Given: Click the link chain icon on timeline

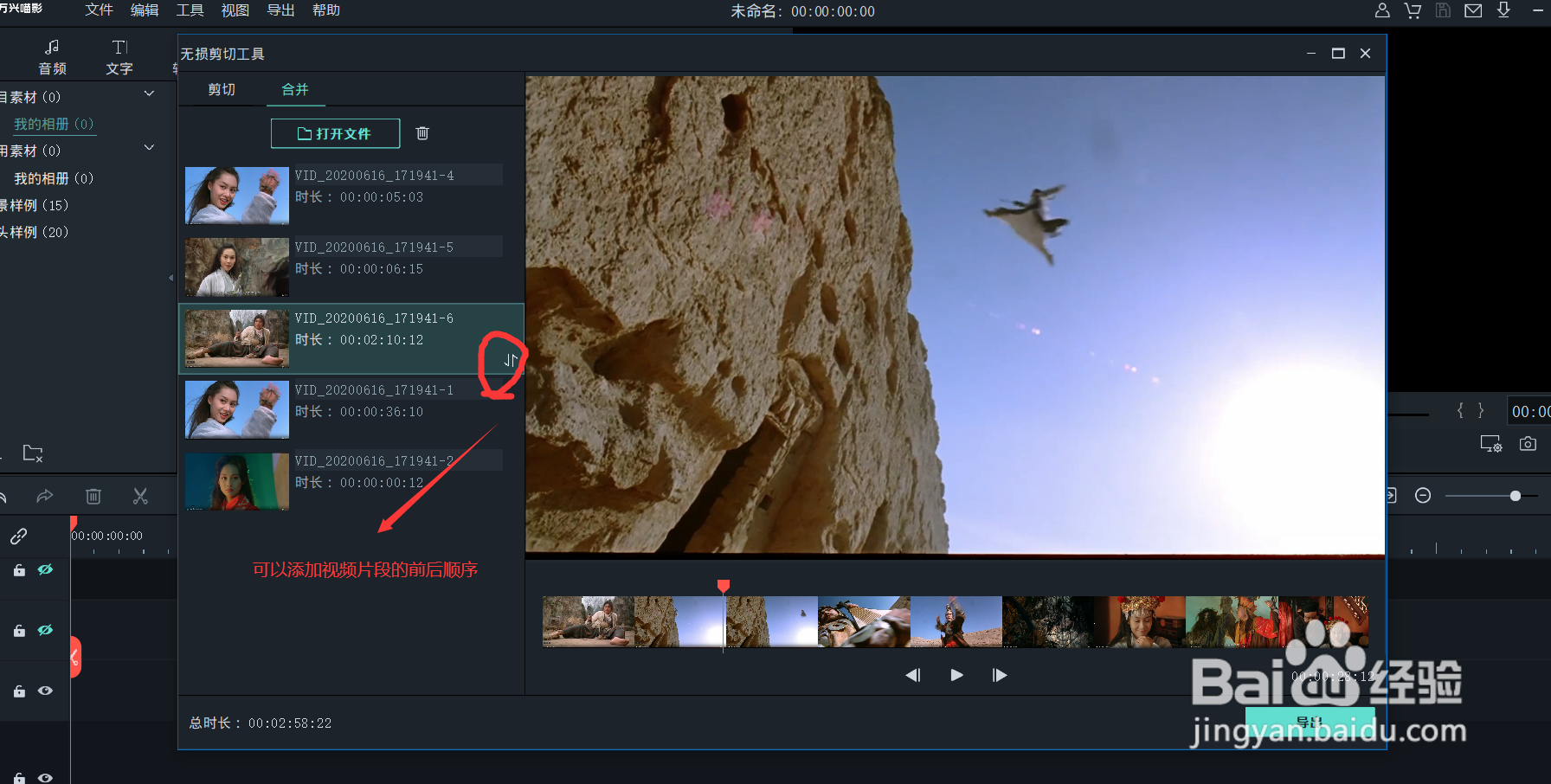Looking at the screenshot, I should pyautogui.click(x=19, y=537).
